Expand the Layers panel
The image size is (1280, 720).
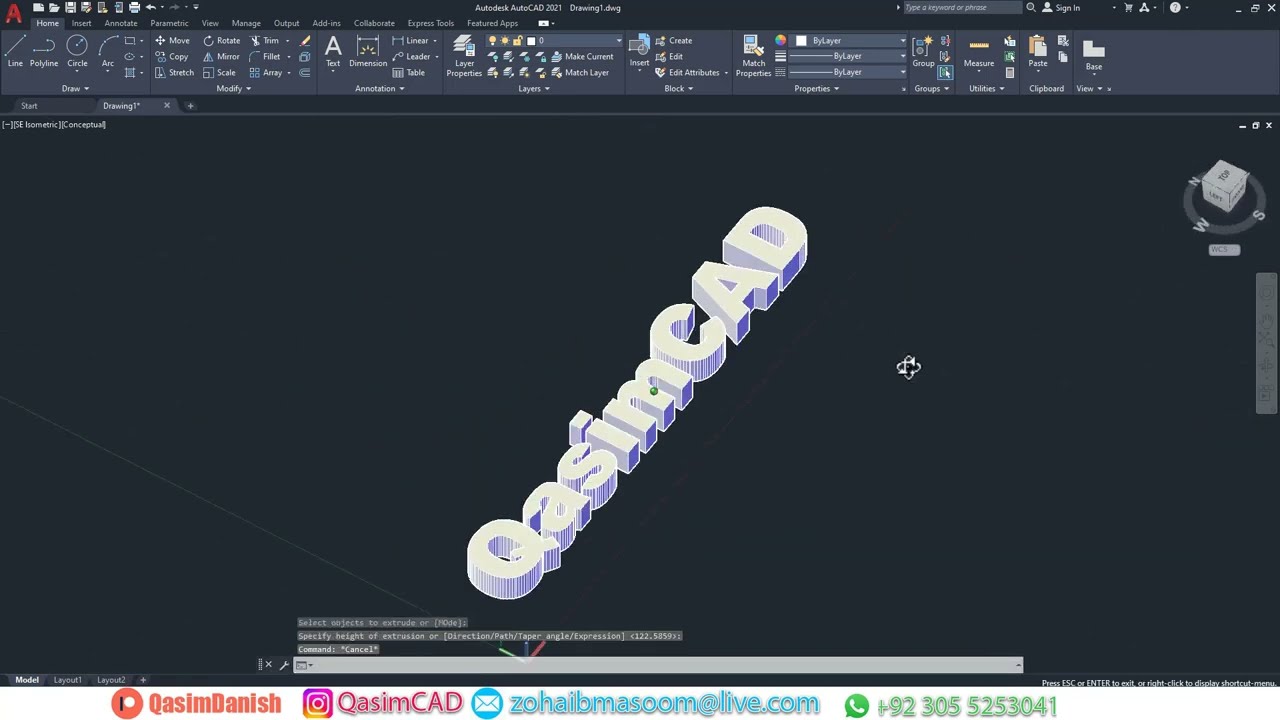(x=534, y=88)
